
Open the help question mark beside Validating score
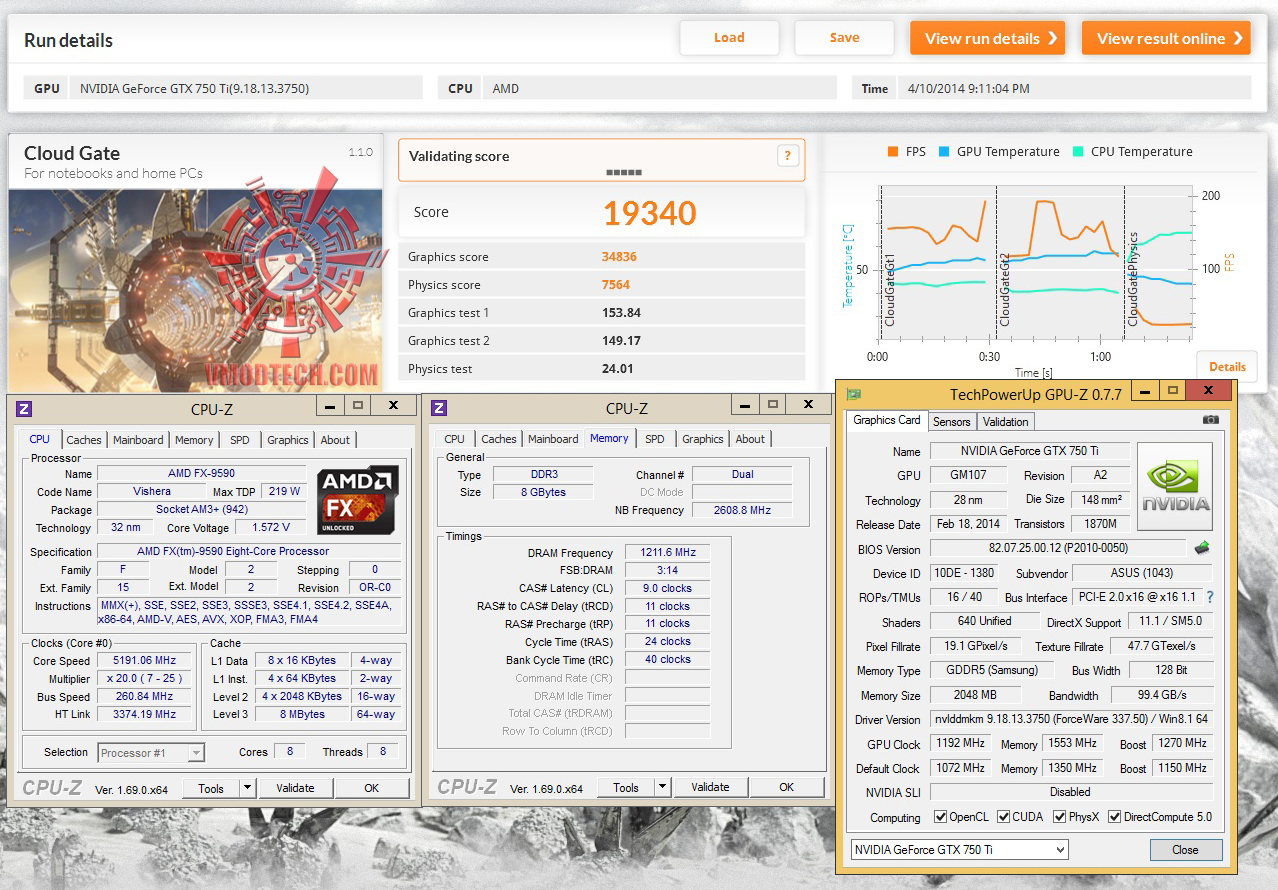[788, 156]
